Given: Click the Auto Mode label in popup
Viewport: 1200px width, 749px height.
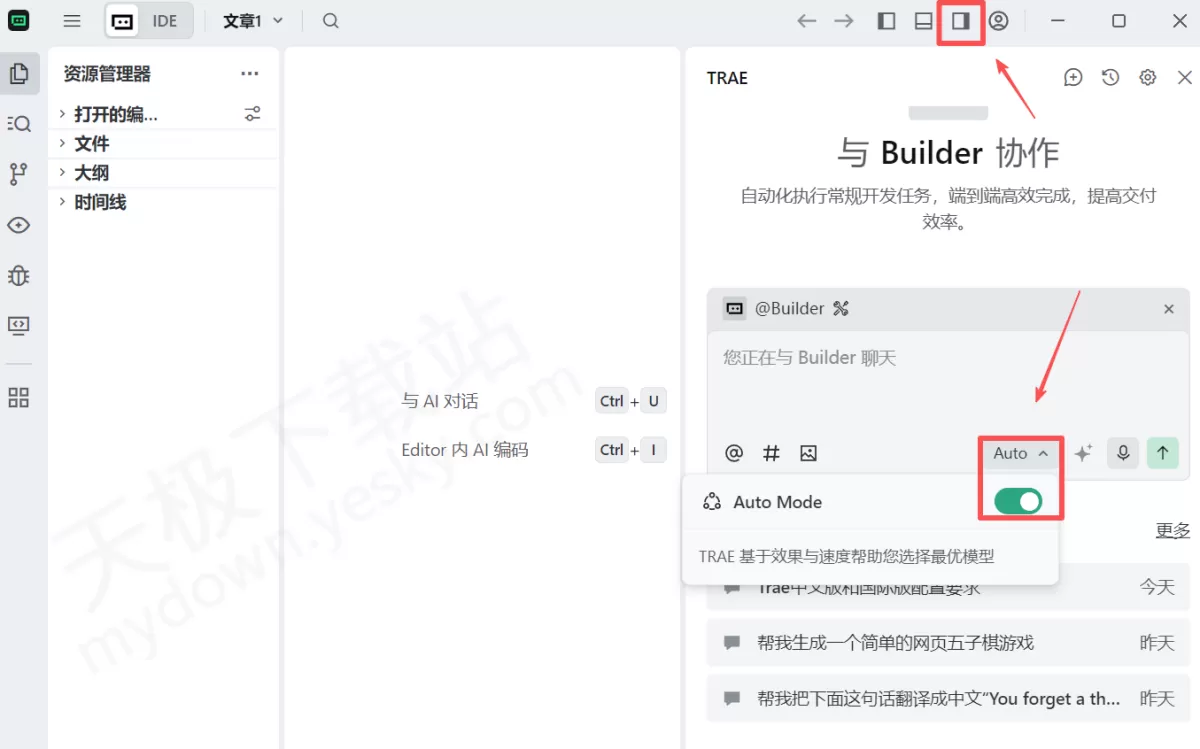Looking at the screenshot, I should pos(777,502).
